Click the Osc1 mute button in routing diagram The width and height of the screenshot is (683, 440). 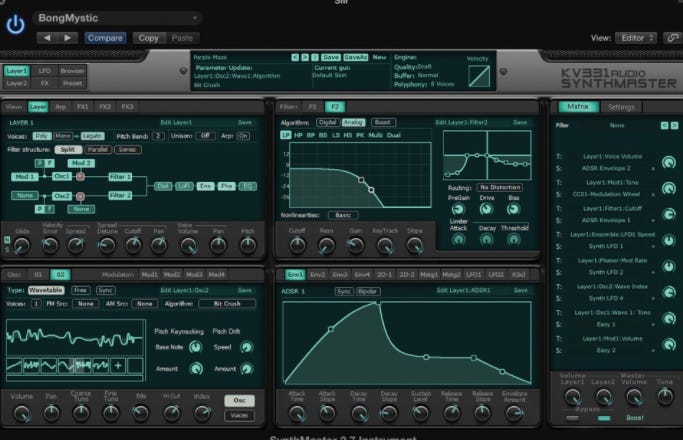click(x=80, y=176)
